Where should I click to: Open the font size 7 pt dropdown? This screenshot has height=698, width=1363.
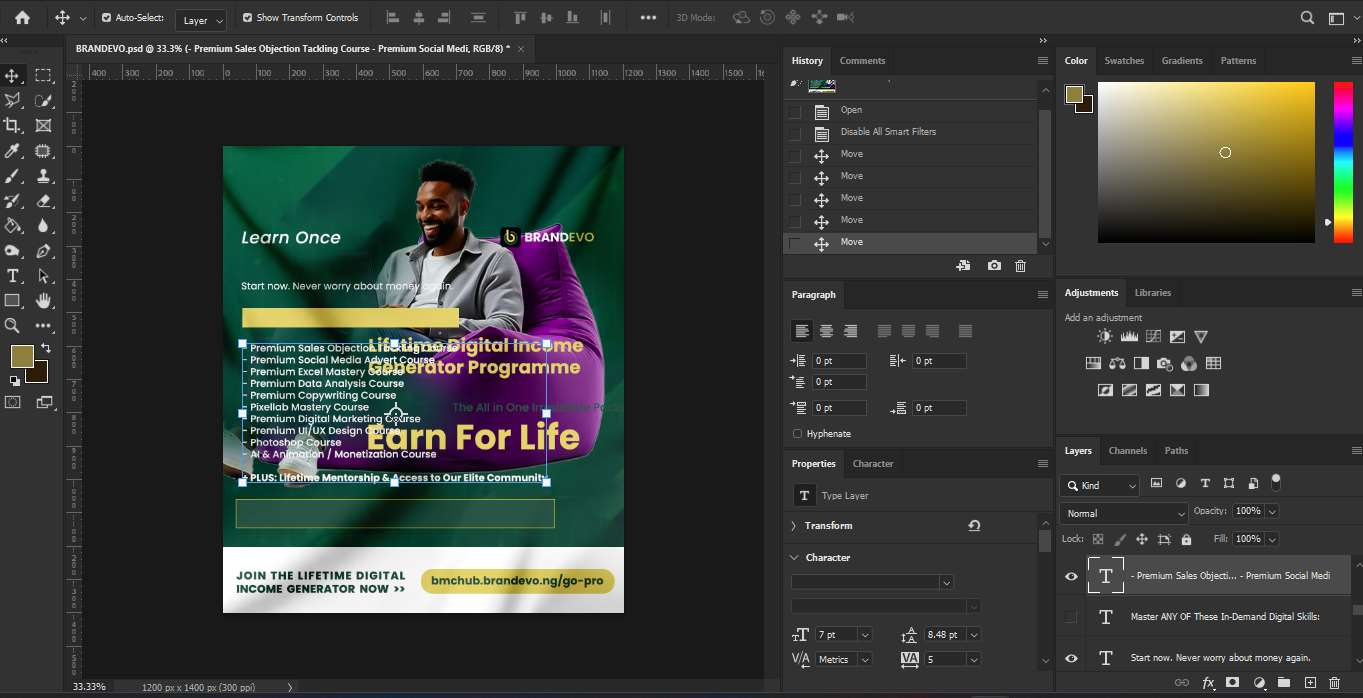click(865, 635)
